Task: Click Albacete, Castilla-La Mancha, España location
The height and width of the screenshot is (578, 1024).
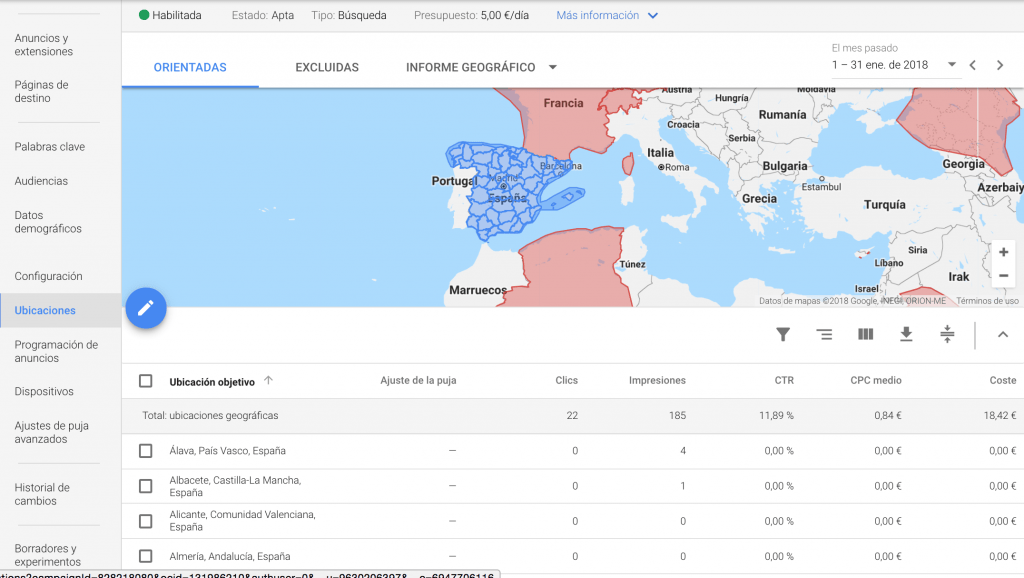Action: 235,486
